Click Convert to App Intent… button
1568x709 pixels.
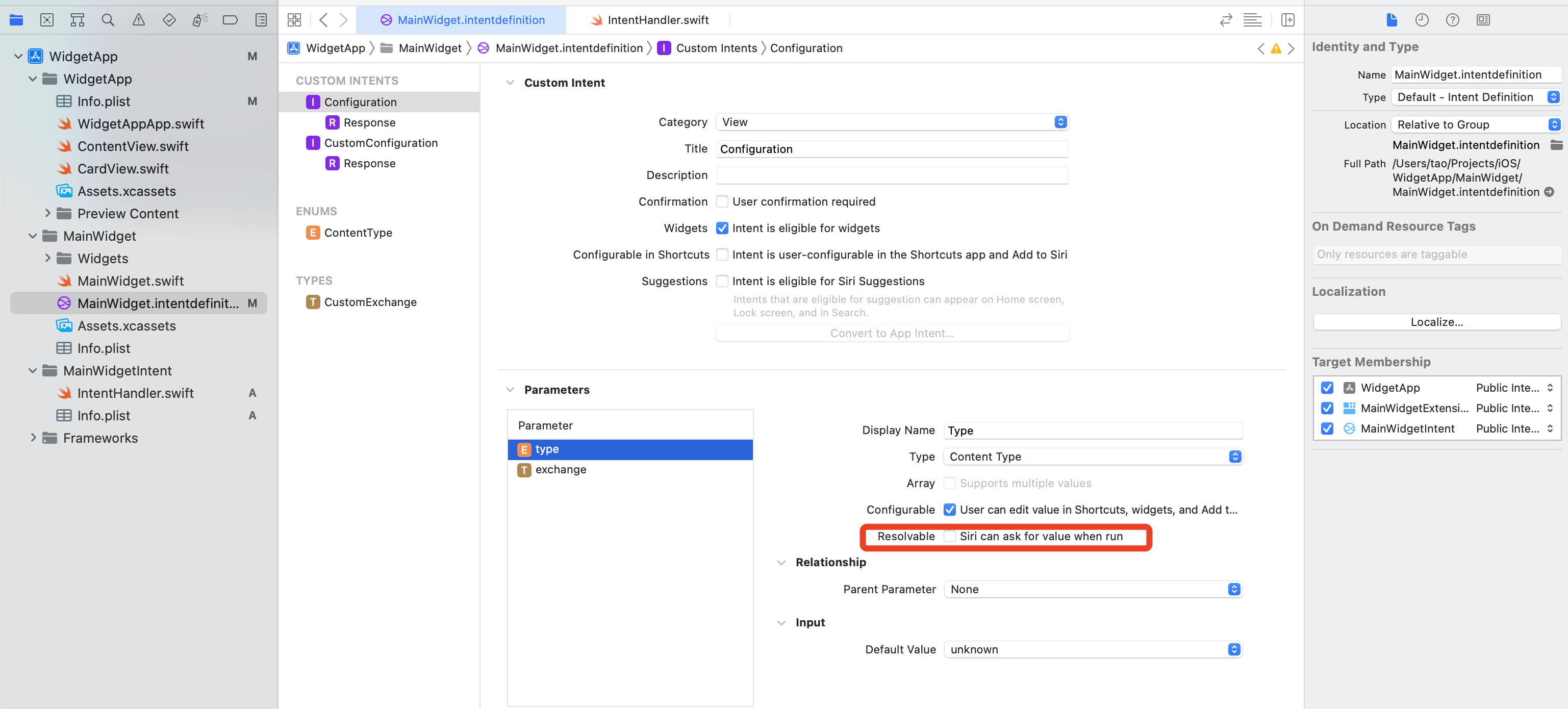tap(892, 333)
